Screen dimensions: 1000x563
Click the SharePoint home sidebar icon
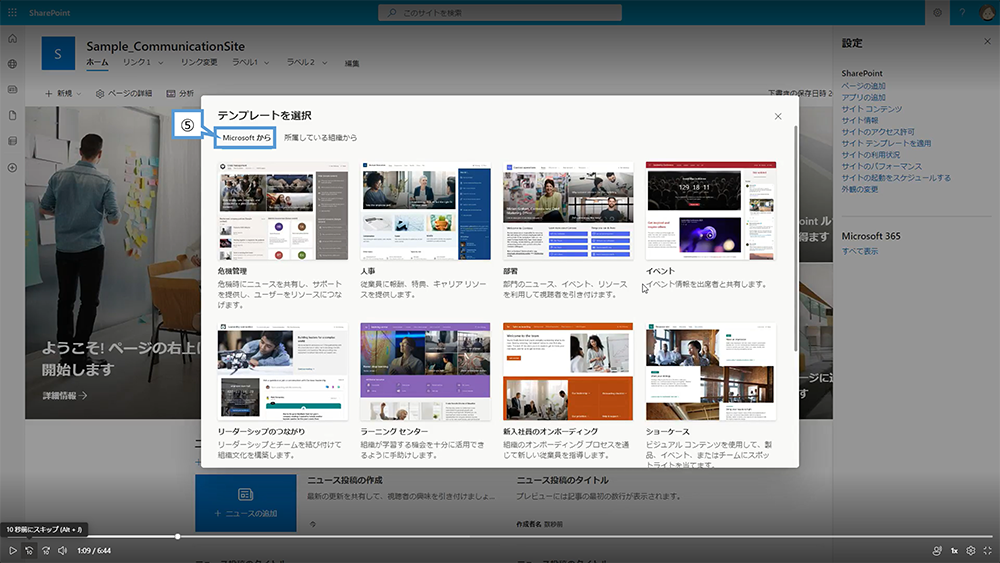[12, 39]
